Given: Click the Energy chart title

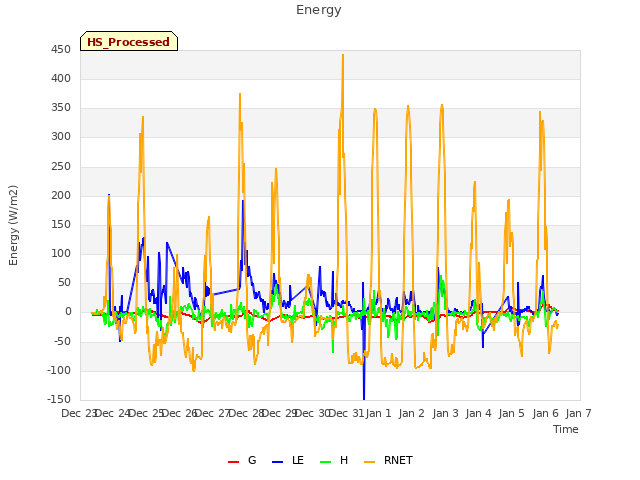Looking at the screenshot, I should 319,10.
